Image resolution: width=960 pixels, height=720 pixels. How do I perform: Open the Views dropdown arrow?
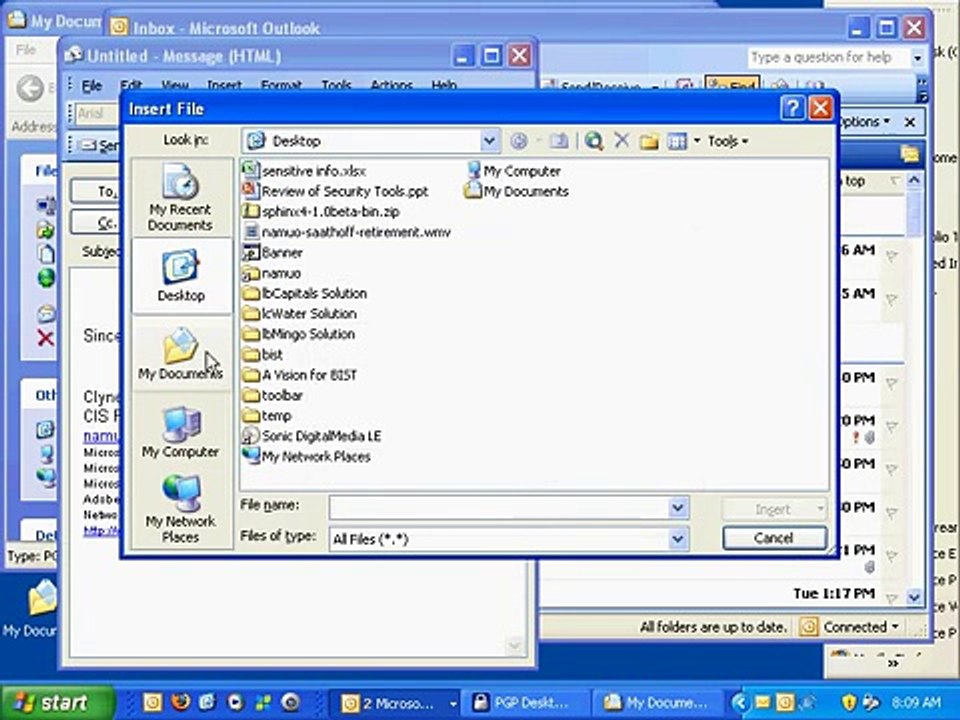696,141
